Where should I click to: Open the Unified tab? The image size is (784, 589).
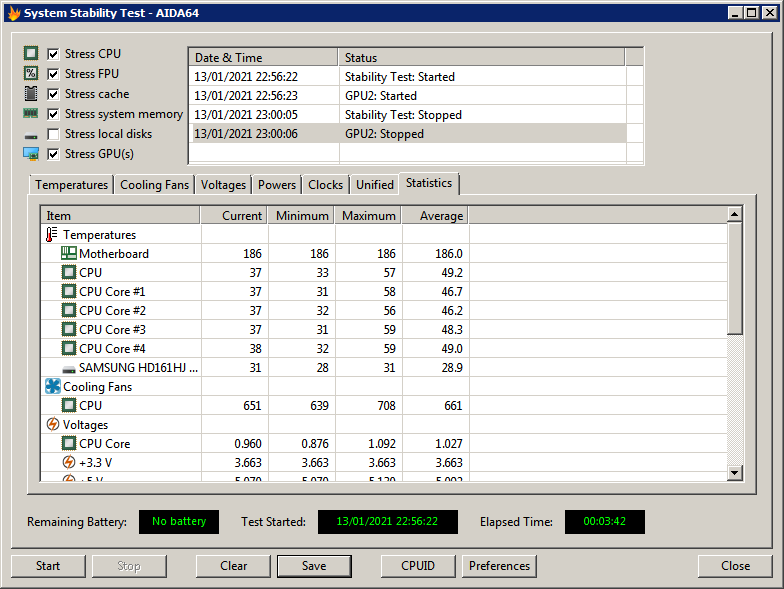click(374, 184)
